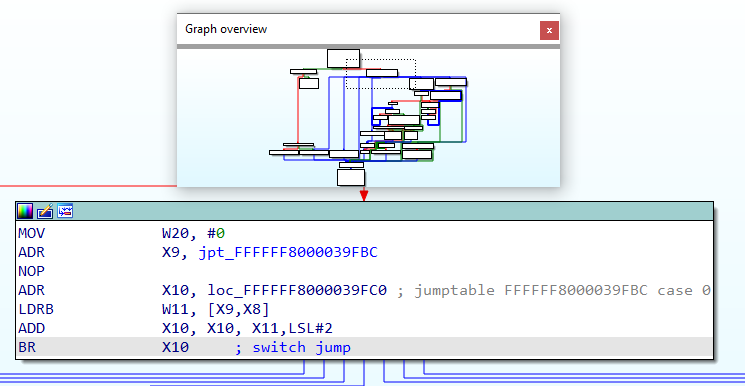Click the top-most block in Graph overview
The width and height of the screenshot is (745, 386).
343,58
